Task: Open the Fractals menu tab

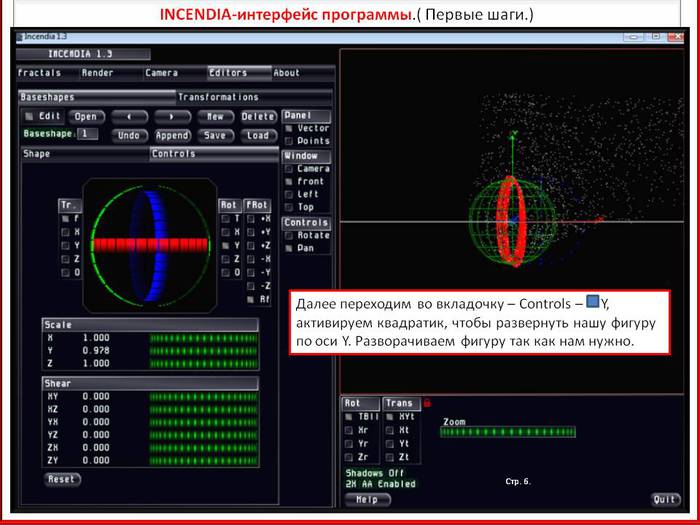Action: tap(48, 73)
